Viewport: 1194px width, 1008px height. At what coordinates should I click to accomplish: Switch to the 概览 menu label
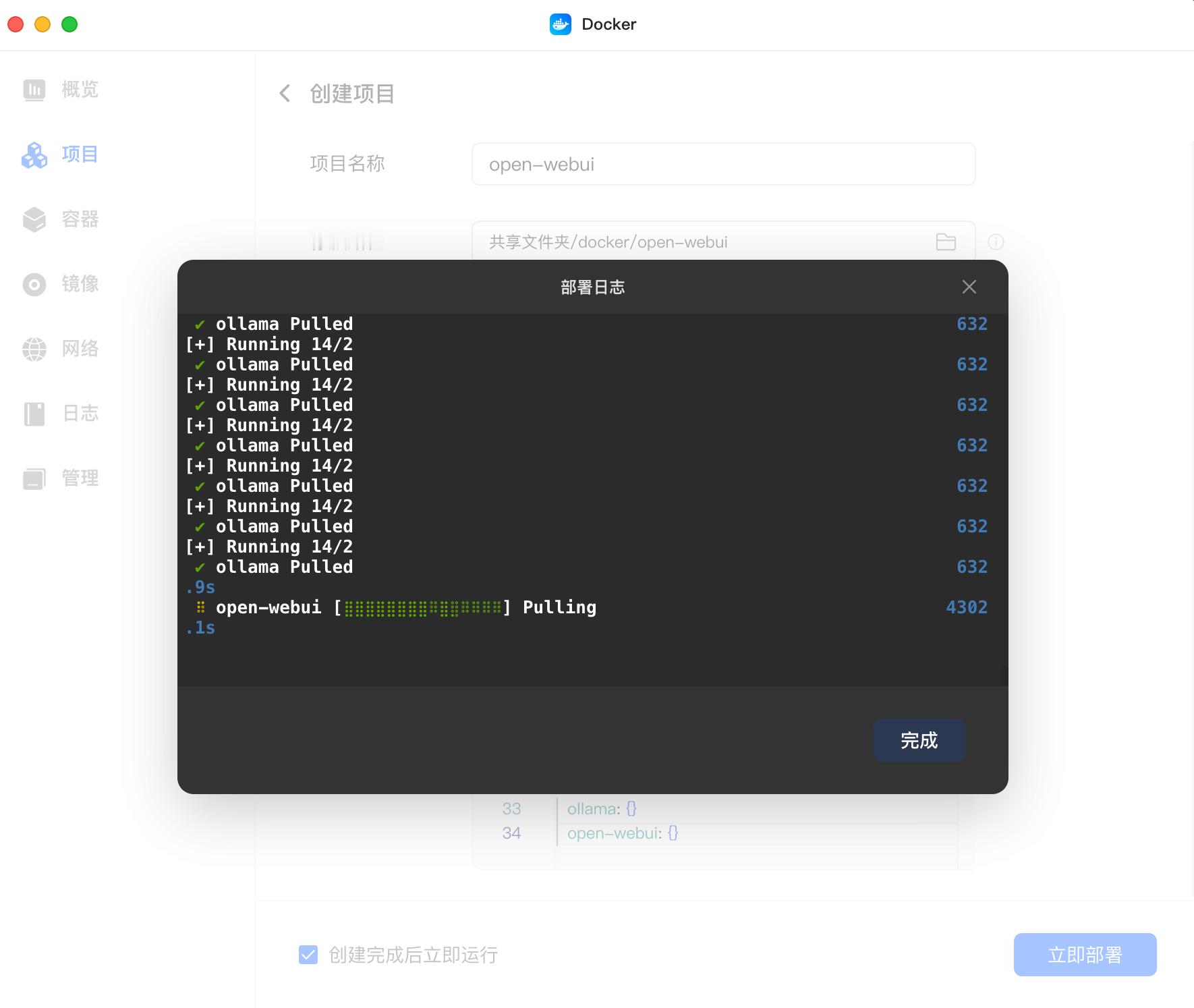pos(80,89)
